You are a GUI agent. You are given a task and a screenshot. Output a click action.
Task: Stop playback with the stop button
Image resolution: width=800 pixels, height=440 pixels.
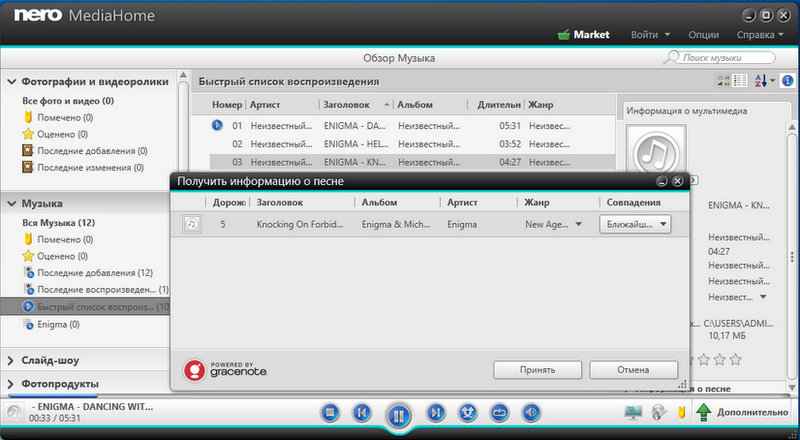(x=330, y=412)
